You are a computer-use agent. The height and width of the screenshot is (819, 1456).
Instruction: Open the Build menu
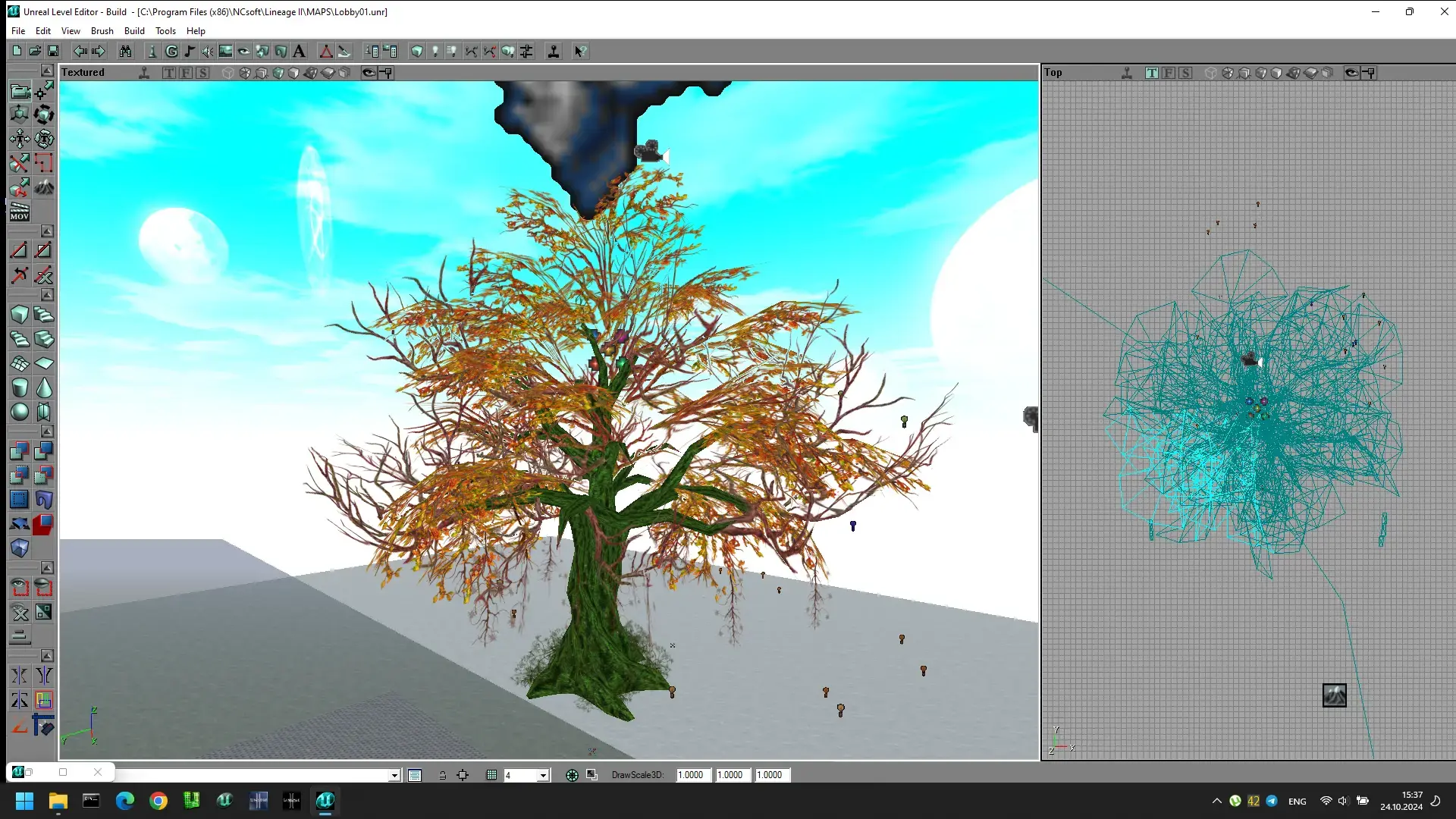(x=134, y=31)
